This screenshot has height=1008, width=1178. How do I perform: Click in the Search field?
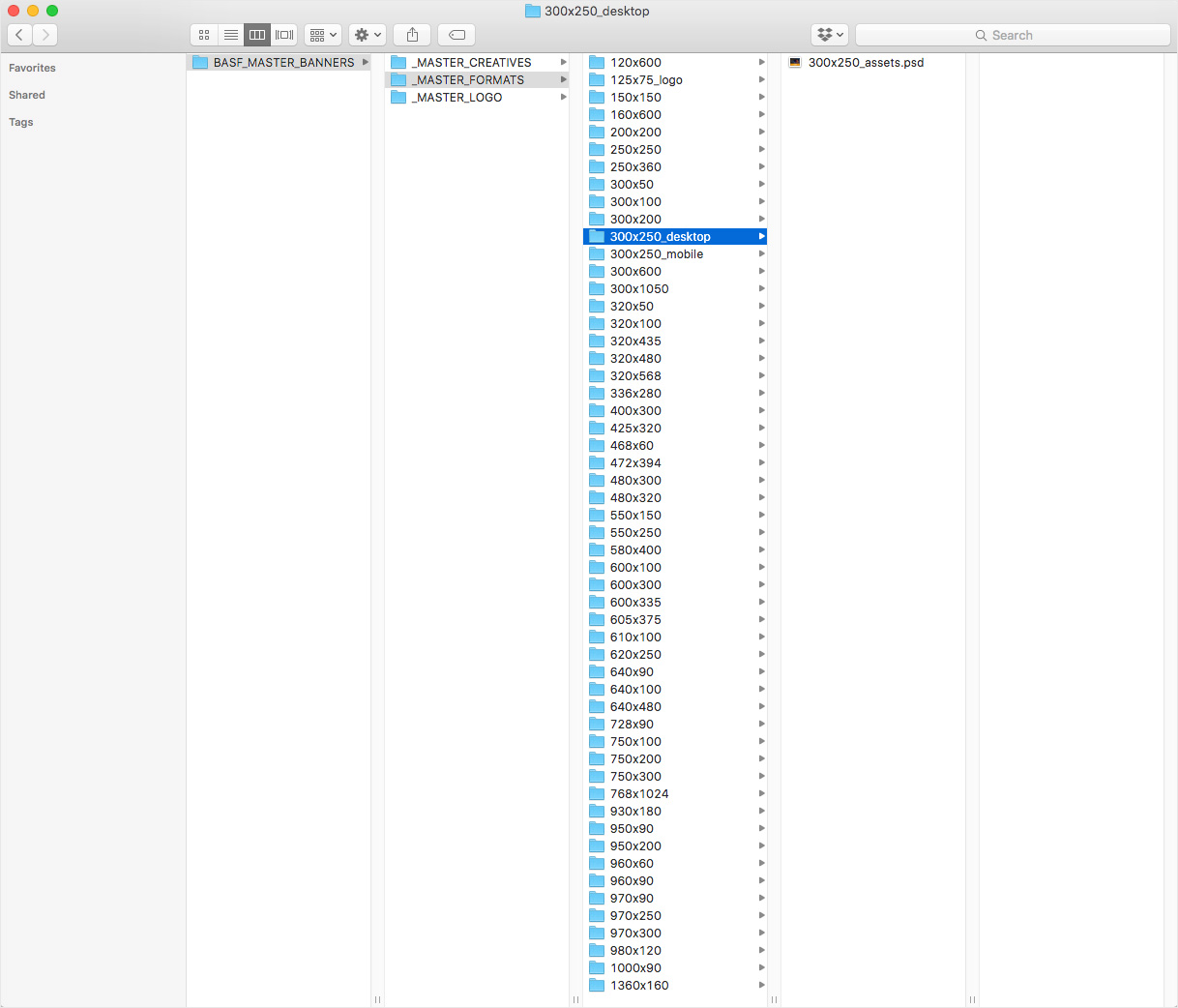tap(1013, 35)
